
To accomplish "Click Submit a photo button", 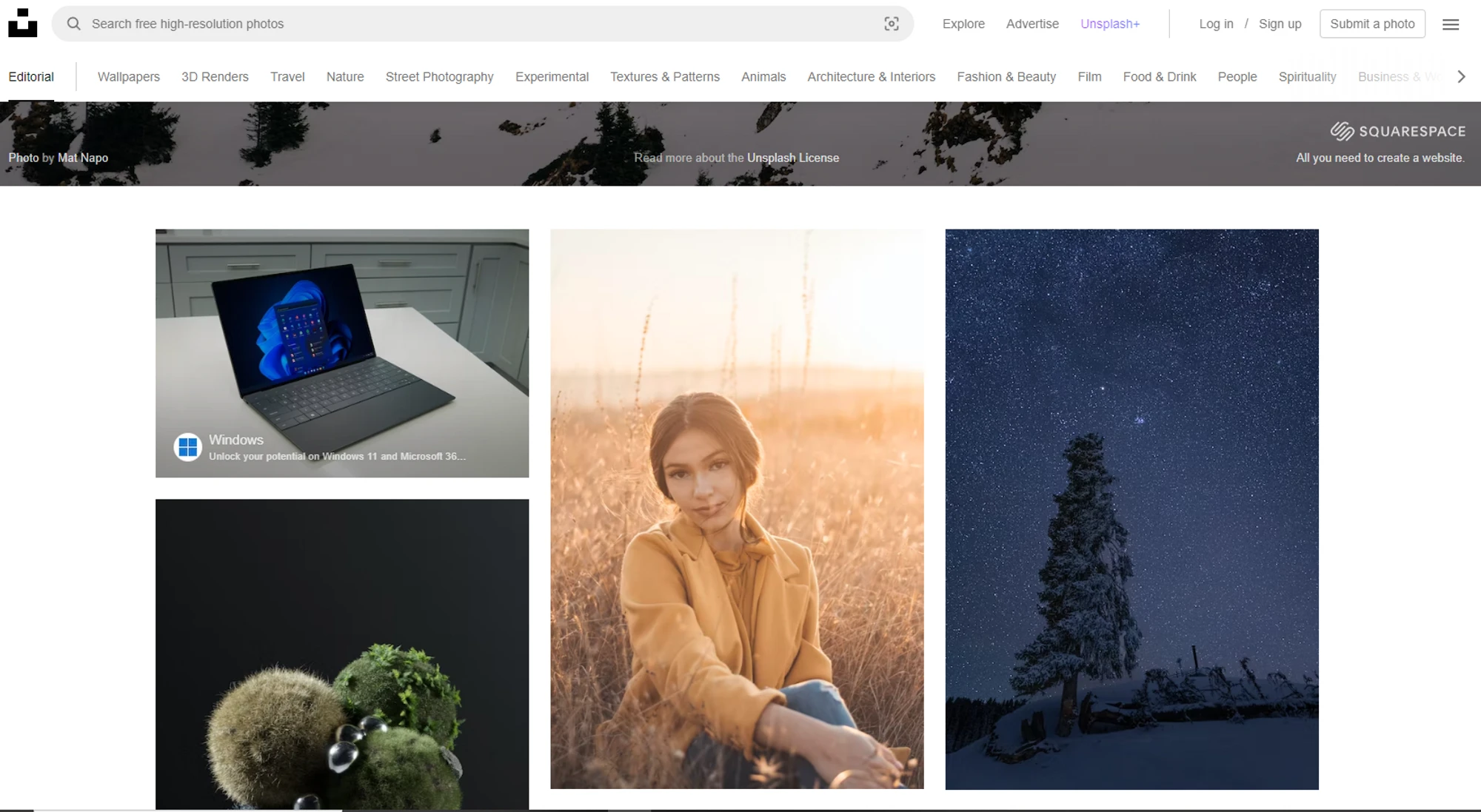I will coord(1372,24).
